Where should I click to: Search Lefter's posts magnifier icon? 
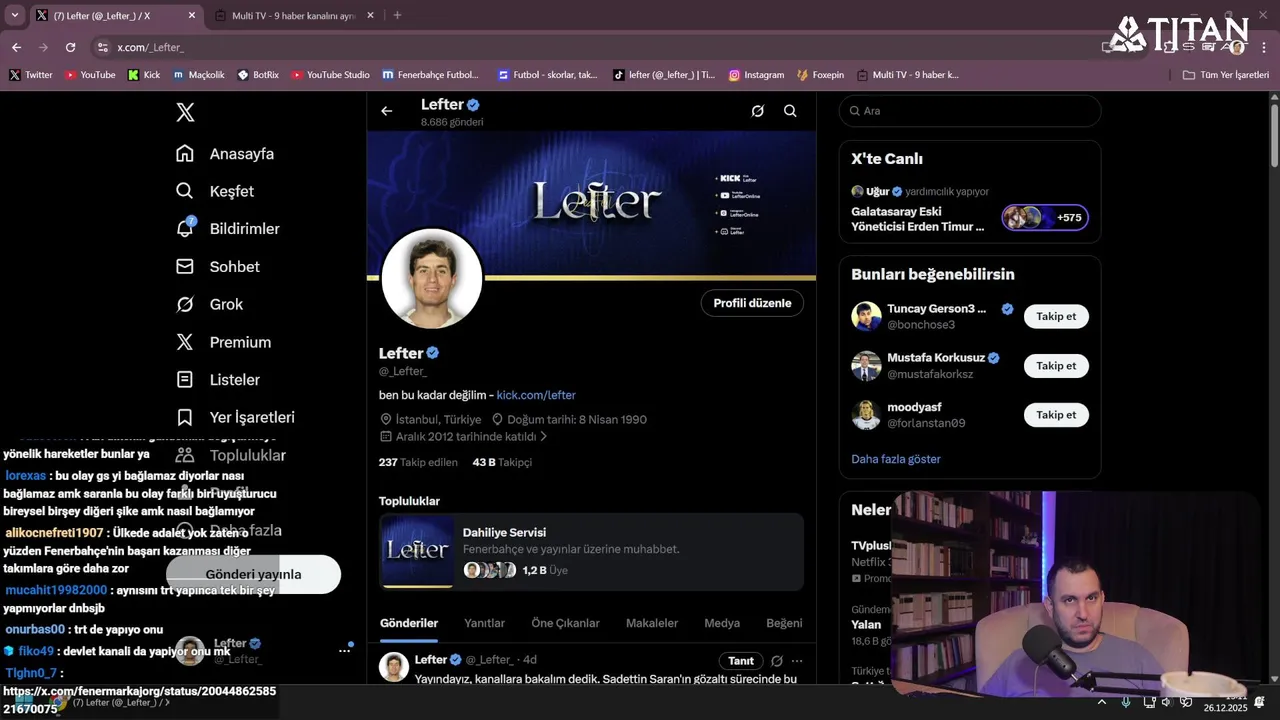point(790,111)
